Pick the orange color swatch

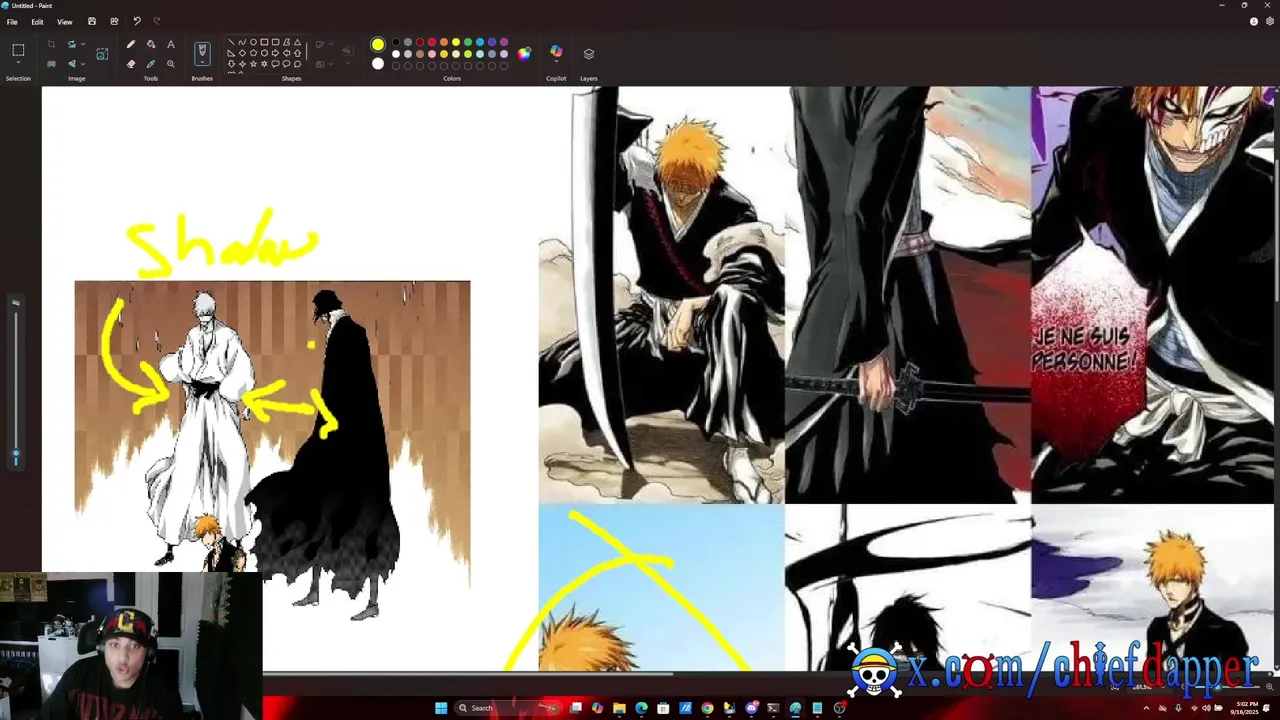click(444, 42)
